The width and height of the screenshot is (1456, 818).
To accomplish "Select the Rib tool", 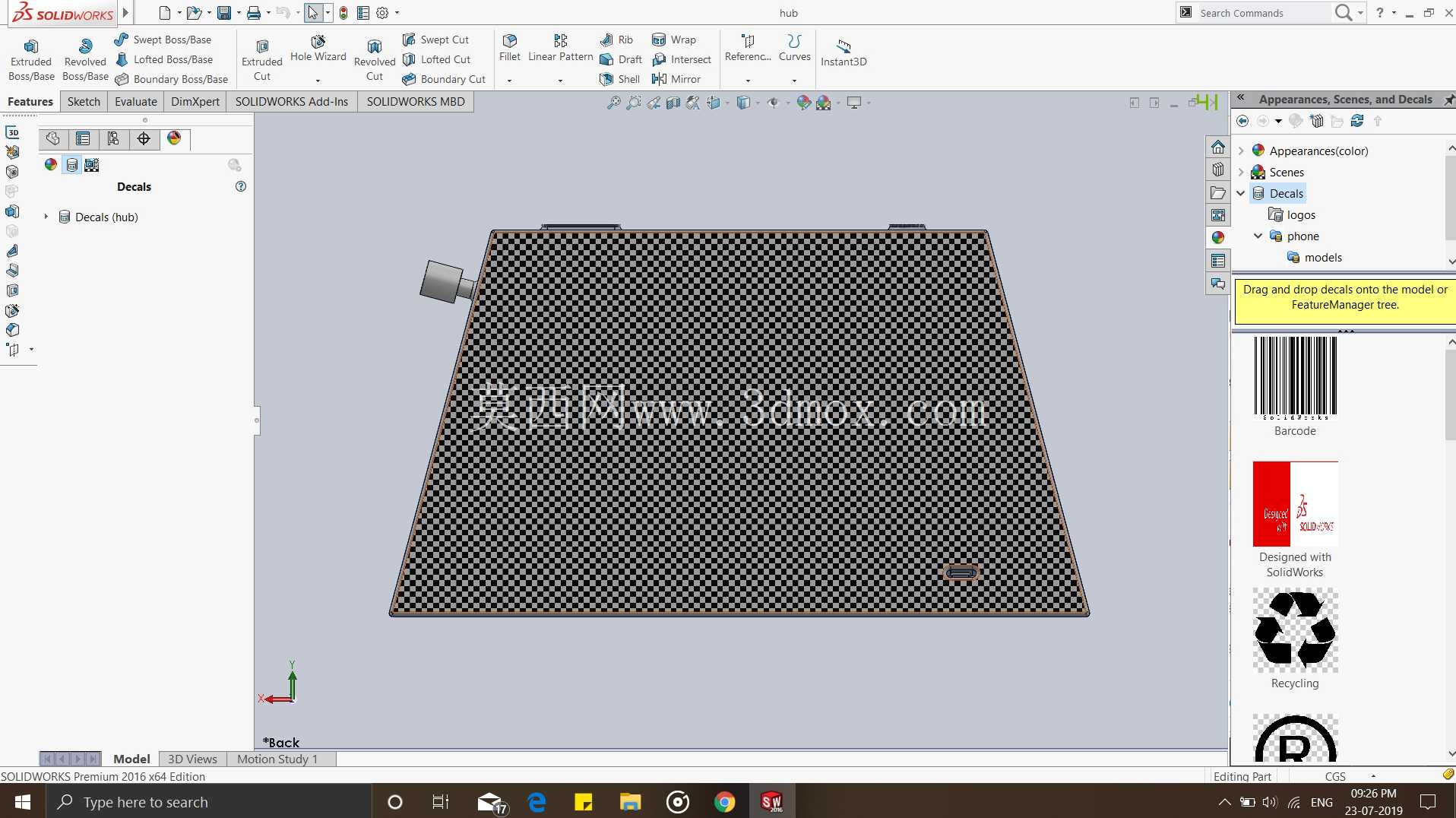I will [x=616, y=40].
